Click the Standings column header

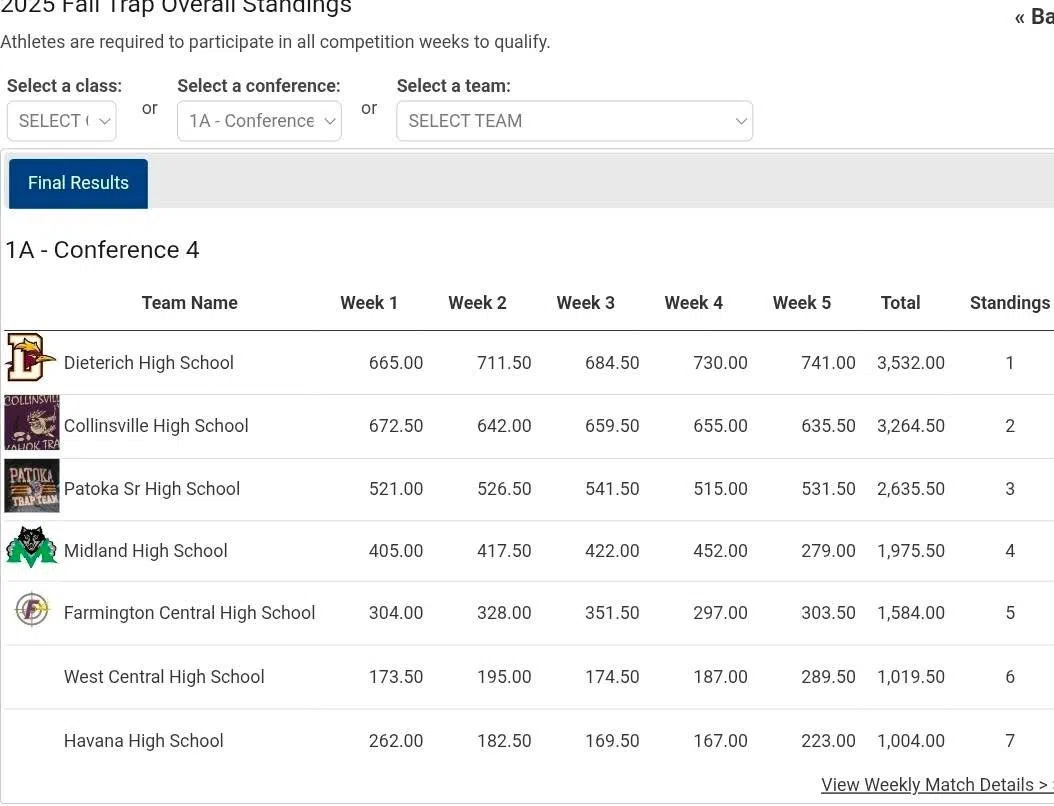[1009, 303]
